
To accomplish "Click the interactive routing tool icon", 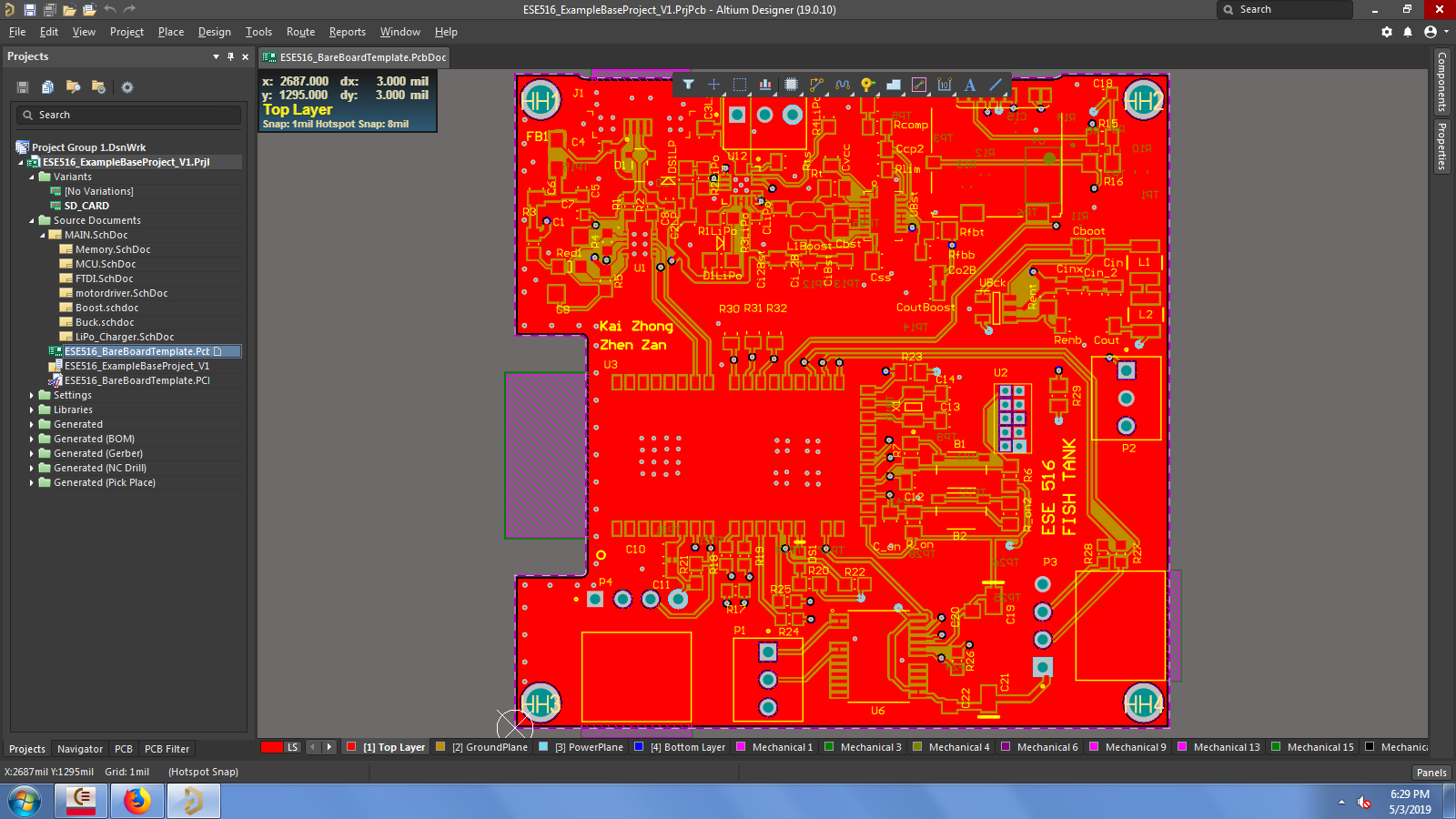I will [817, 85].
